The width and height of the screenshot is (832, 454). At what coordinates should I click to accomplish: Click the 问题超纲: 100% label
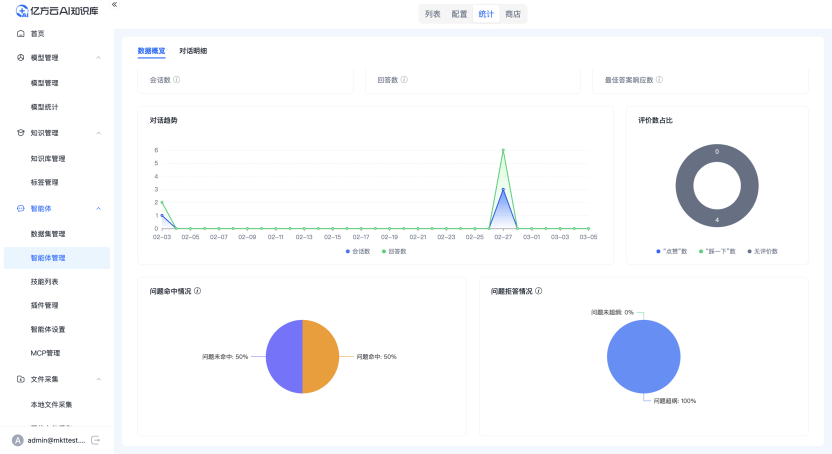click(x=674, y=401)
